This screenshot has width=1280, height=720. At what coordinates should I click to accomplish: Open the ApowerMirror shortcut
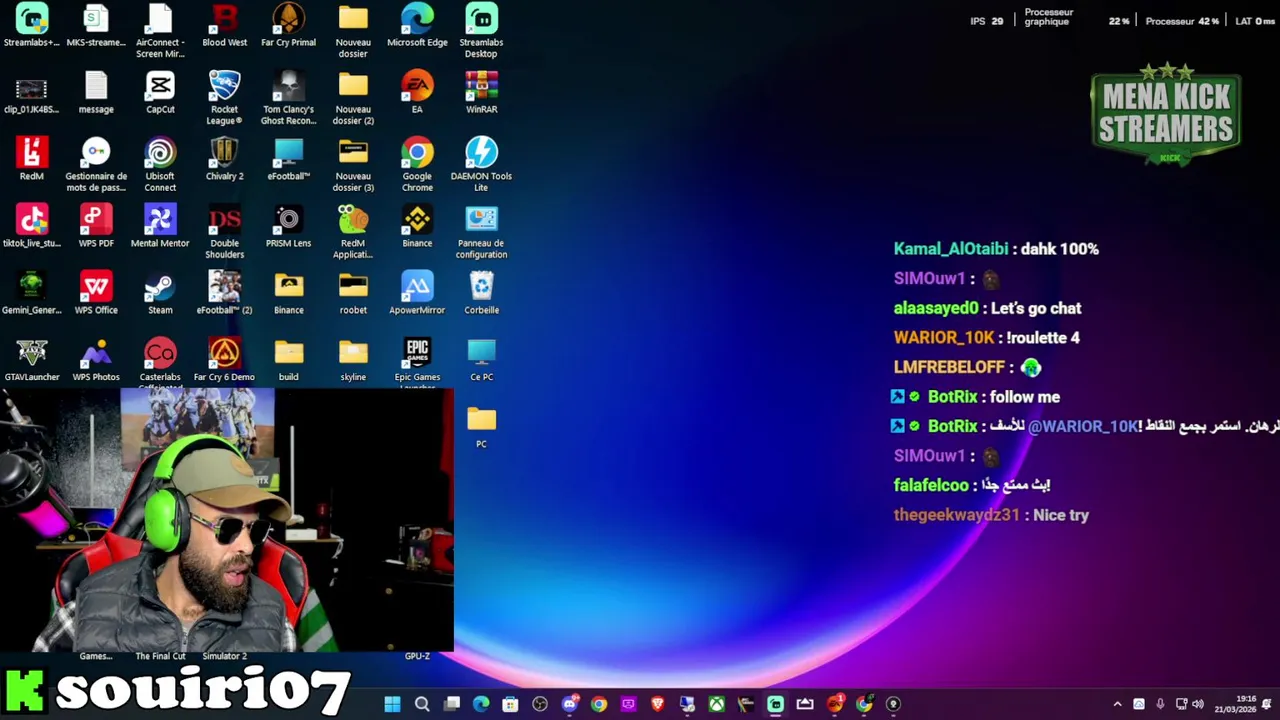click(x=417, y=293)
